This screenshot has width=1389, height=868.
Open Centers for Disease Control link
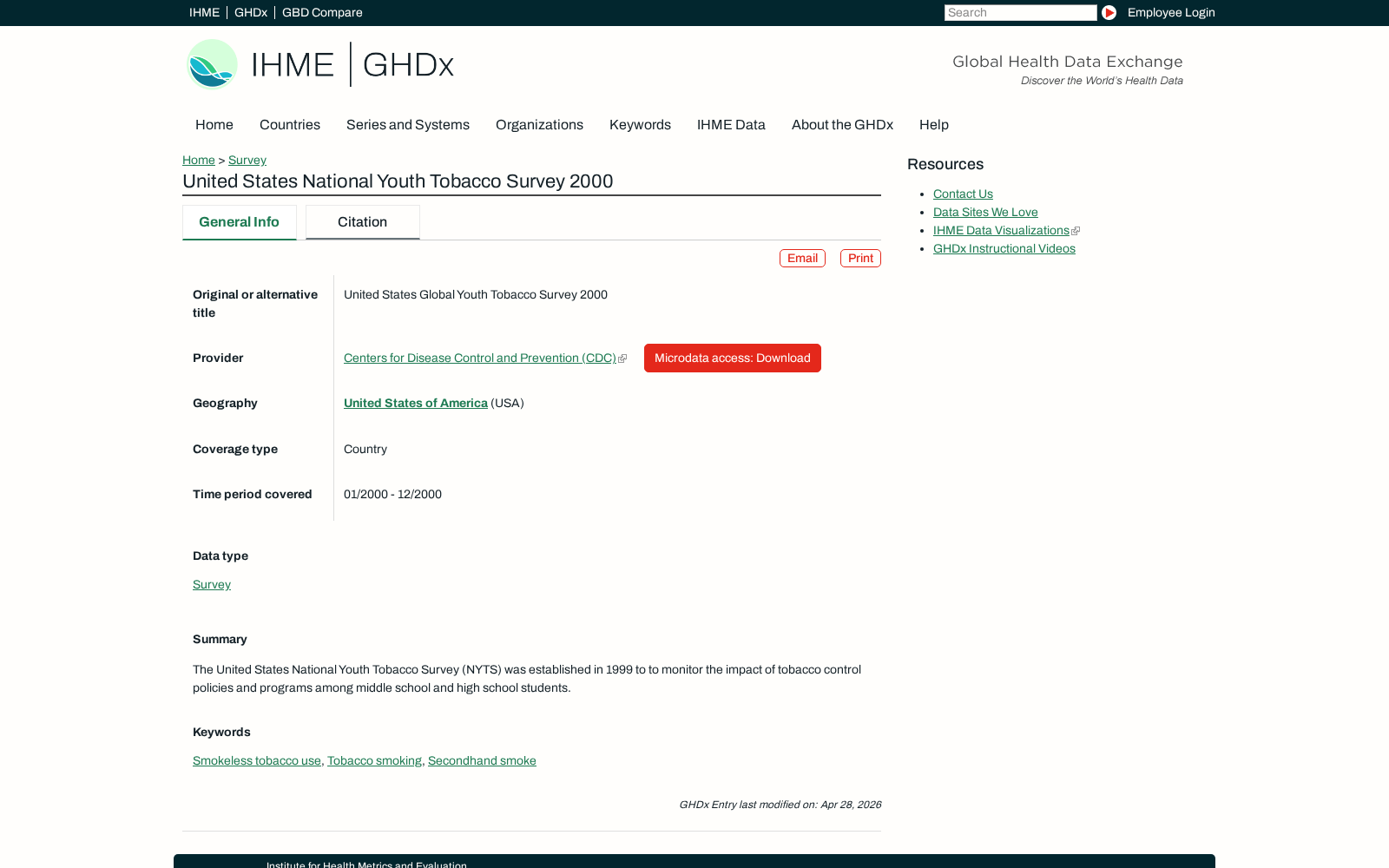click(x=480, y=358)
